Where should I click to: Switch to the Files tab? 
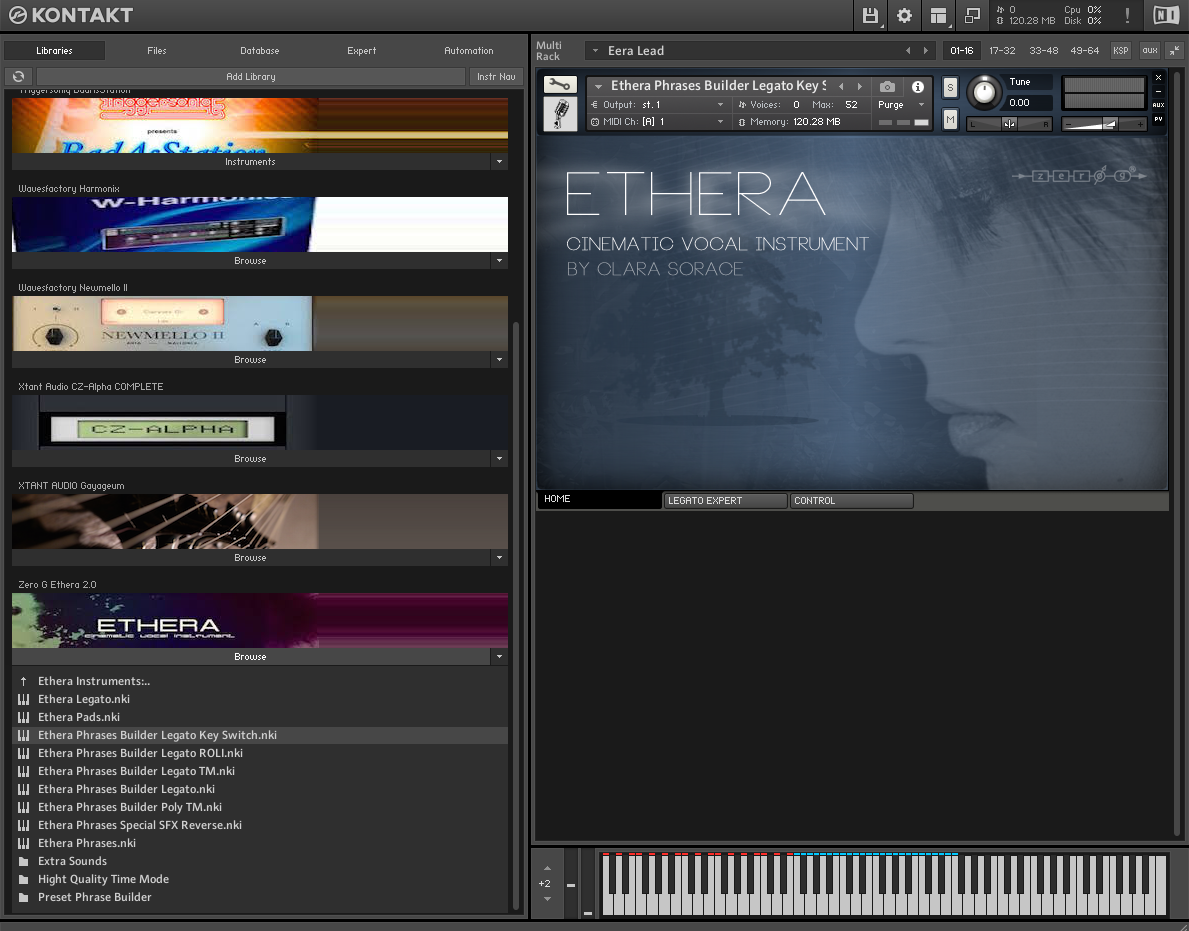[157, 51]
